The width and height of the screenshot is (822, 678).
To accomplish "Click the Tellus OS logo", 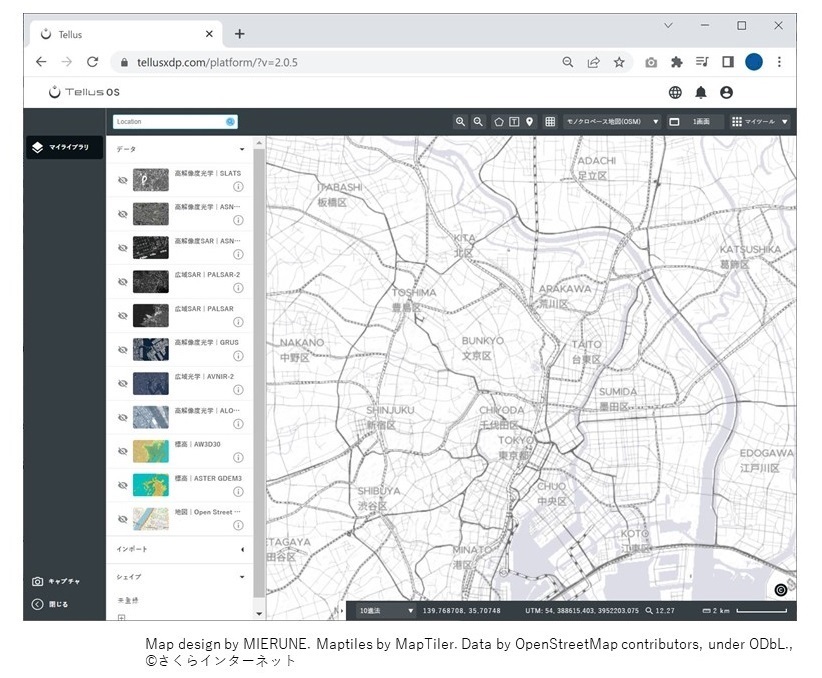I will [84, 92].
